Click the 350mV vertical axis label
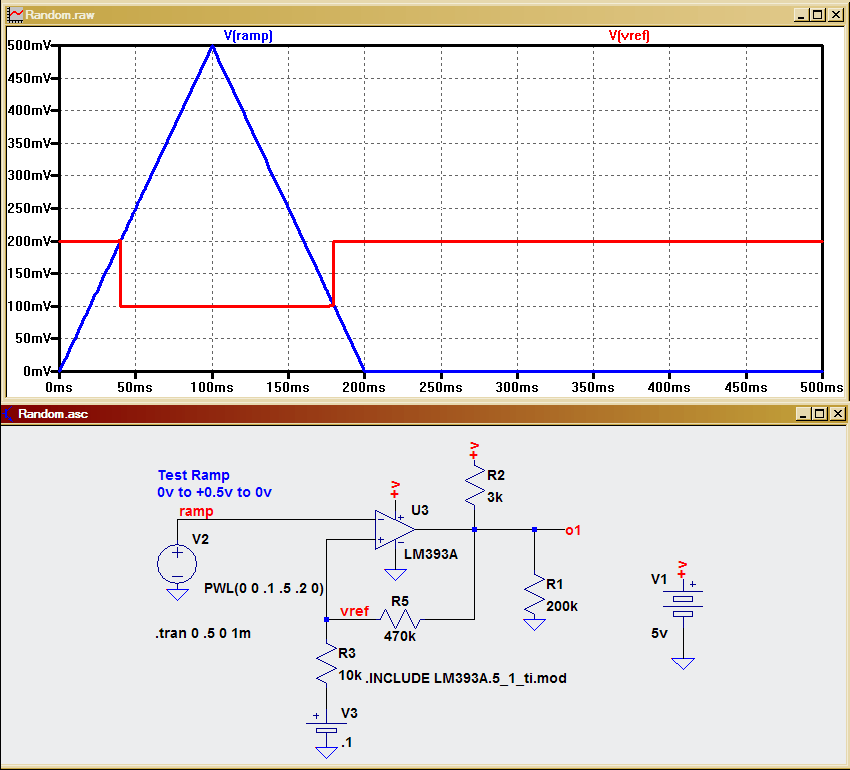This screenshot has height=770, width=850. click(x=29, y=143)
